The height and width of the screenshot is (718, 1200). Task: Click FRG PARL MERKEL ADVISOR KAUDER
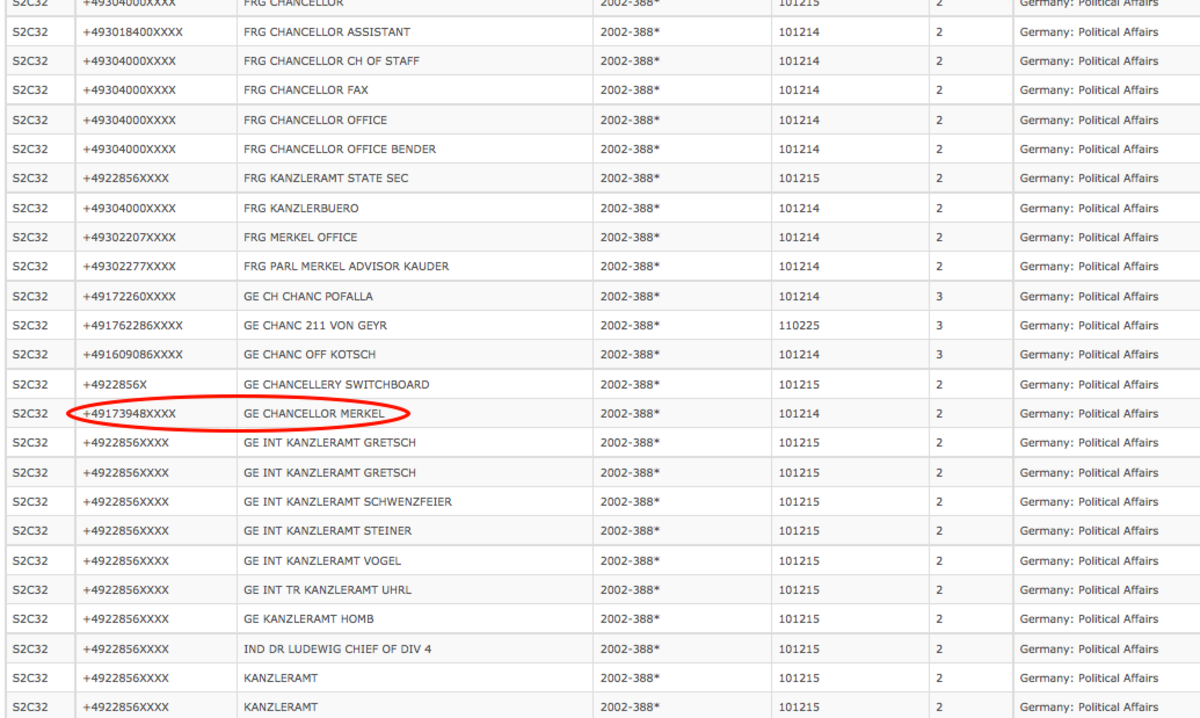click(346, 266)
